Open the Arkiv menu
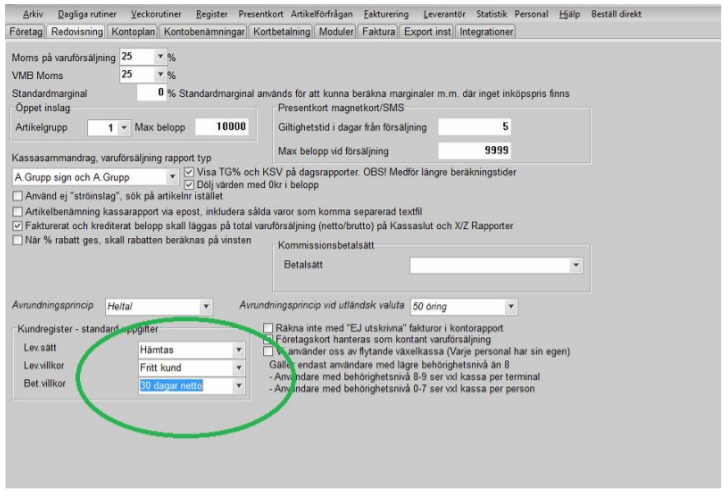Image resolution: width=728 pixels, height=496 pixels. [33, 16]
